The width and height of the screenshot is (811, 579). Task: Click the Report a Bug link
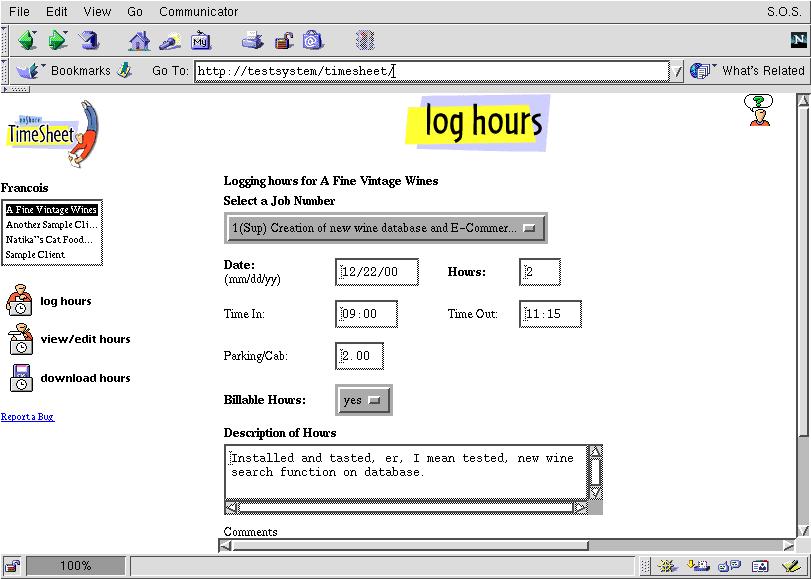click(27, 417)
